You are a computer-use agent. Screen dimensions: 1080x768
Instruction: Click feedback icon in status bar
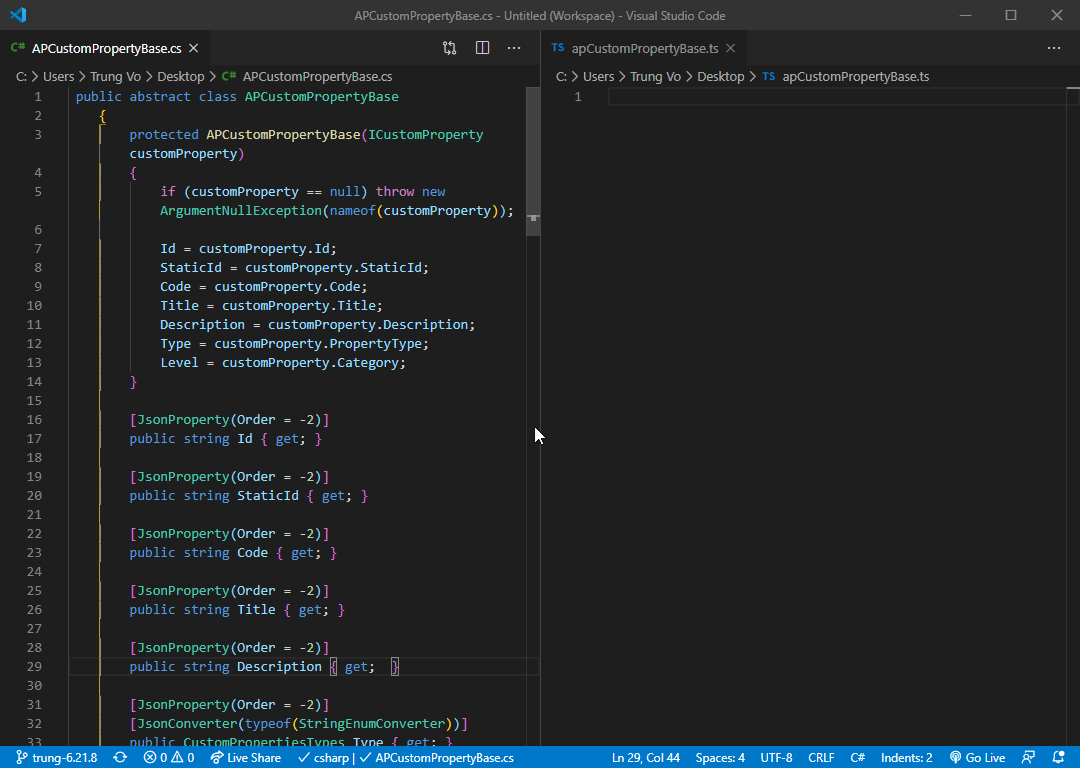[x=1028, y=758]
